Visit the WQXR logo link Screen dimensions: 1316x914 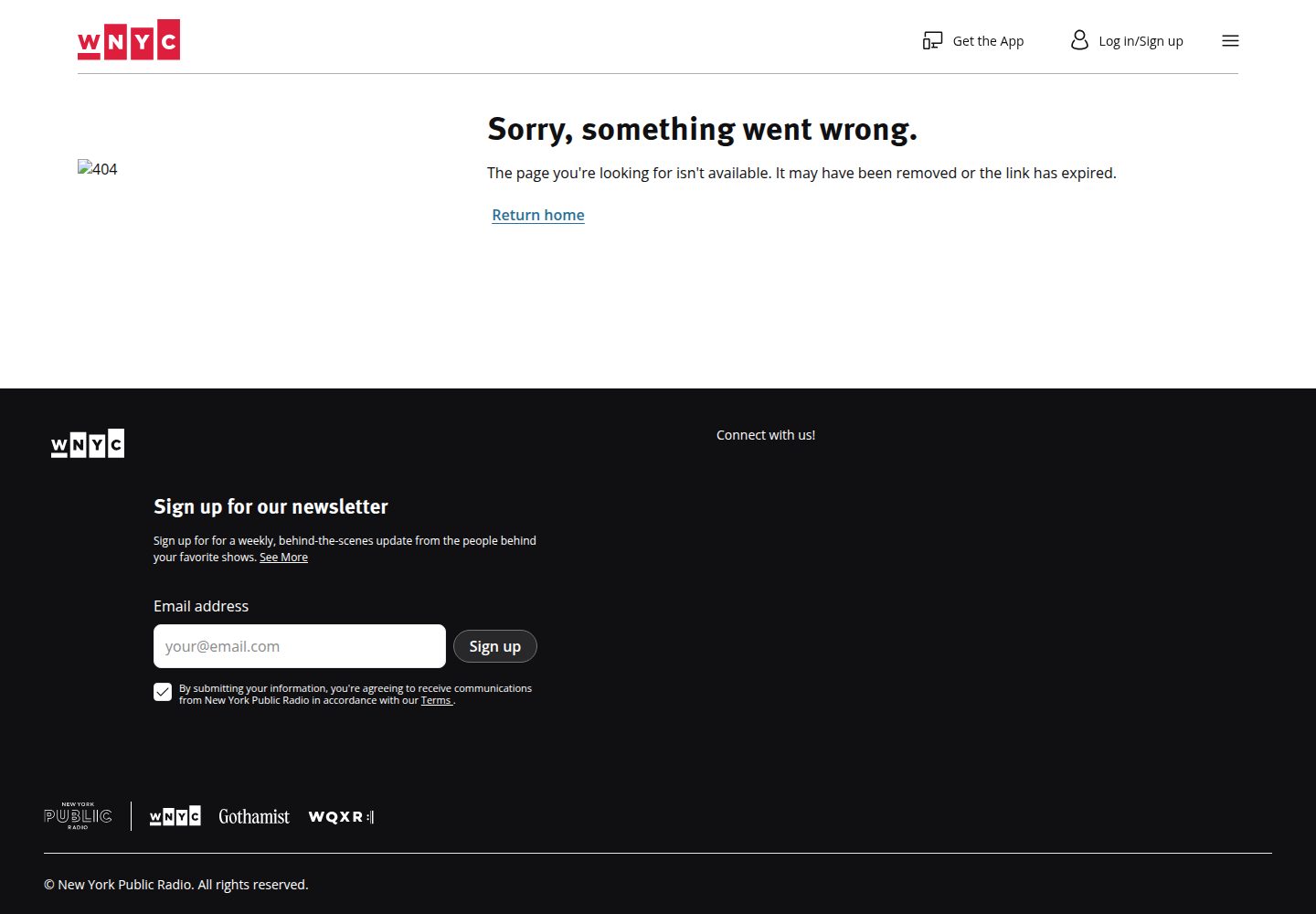click(342, 816)
